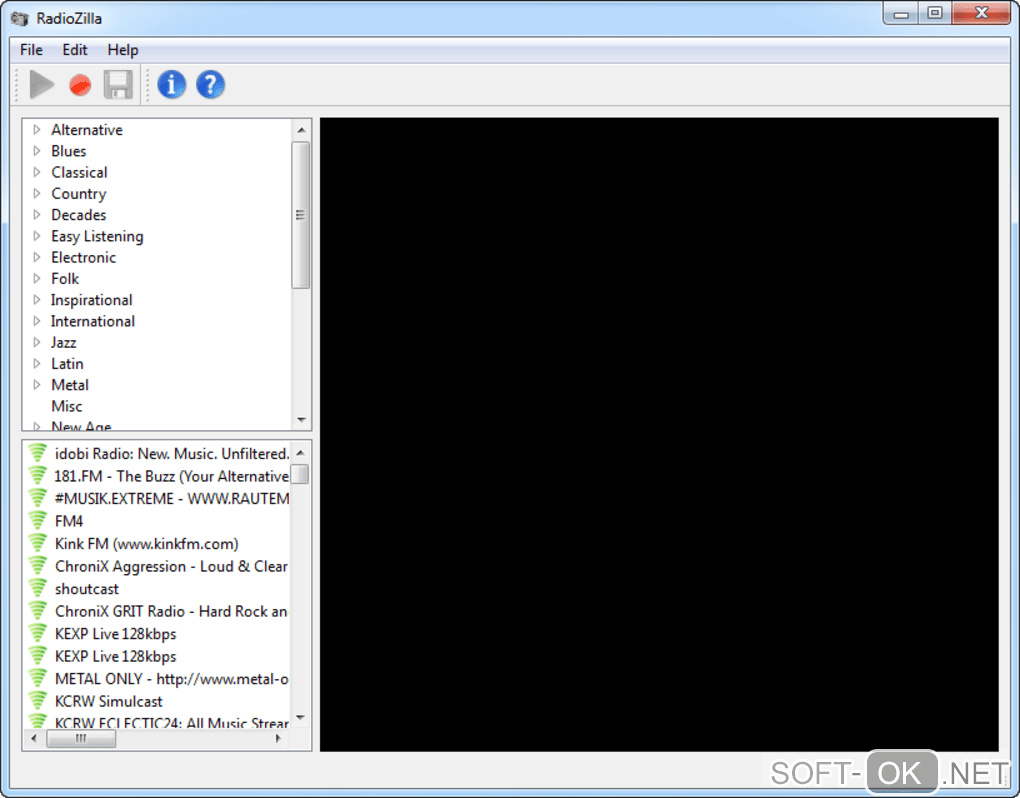Click the signal icon beside shoutcast
This screenshot has height=798, width=1020.
click(38, 588)
